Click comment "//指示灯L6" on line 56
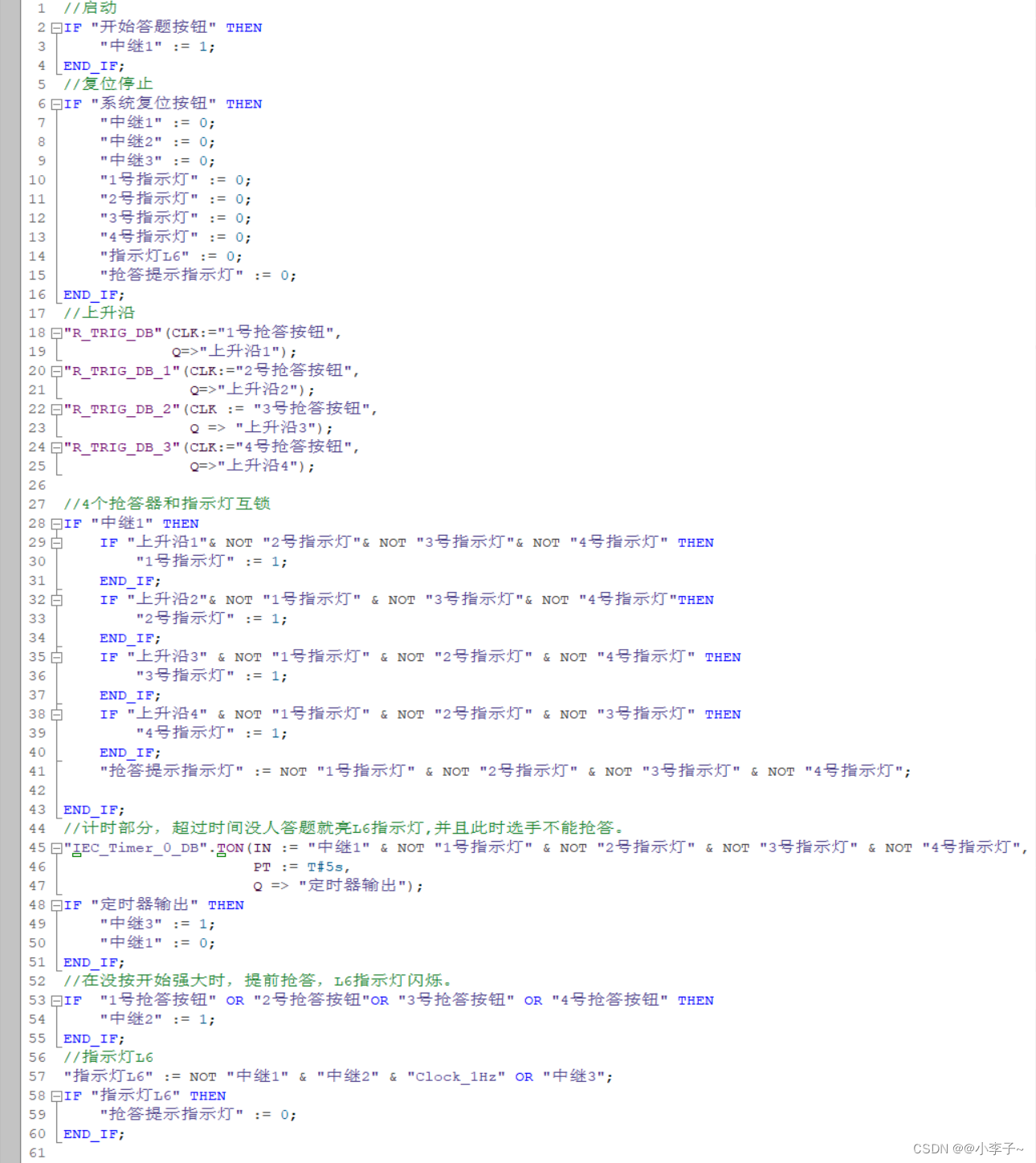The image size is (1036, 1163). [x=108, y=1057]
